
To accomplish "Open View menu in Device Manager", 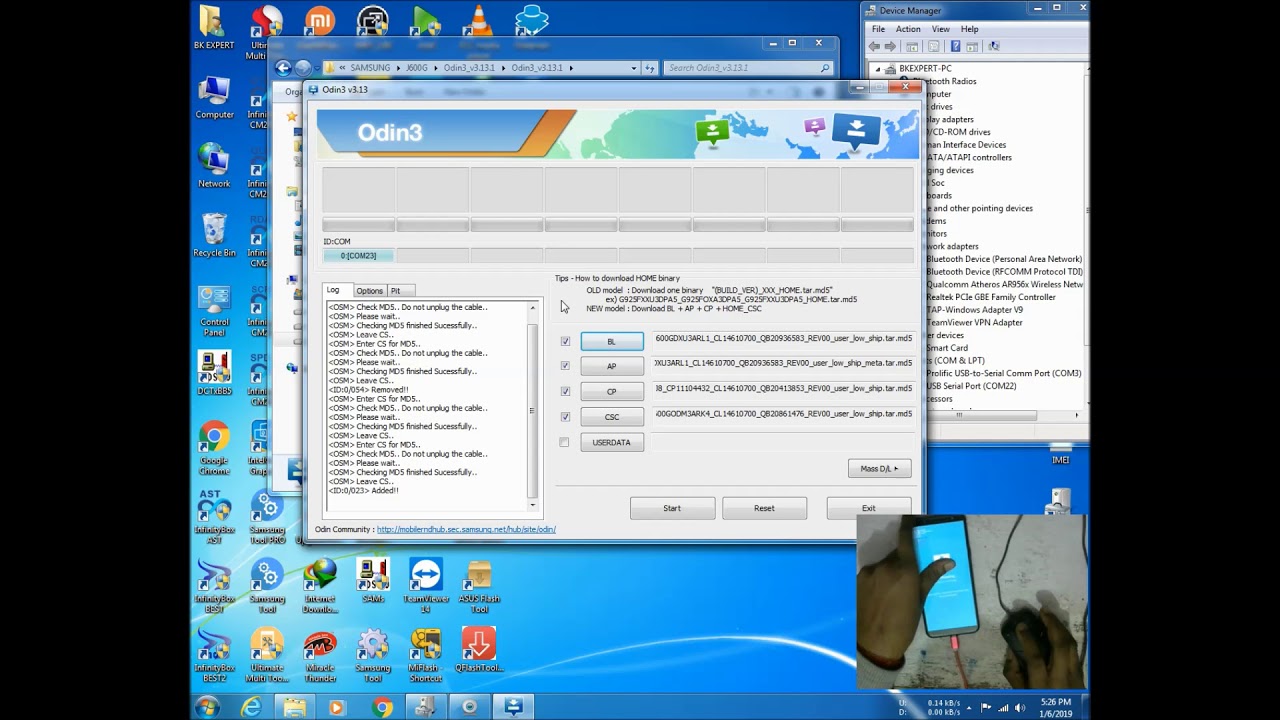I will coord(941,29).
